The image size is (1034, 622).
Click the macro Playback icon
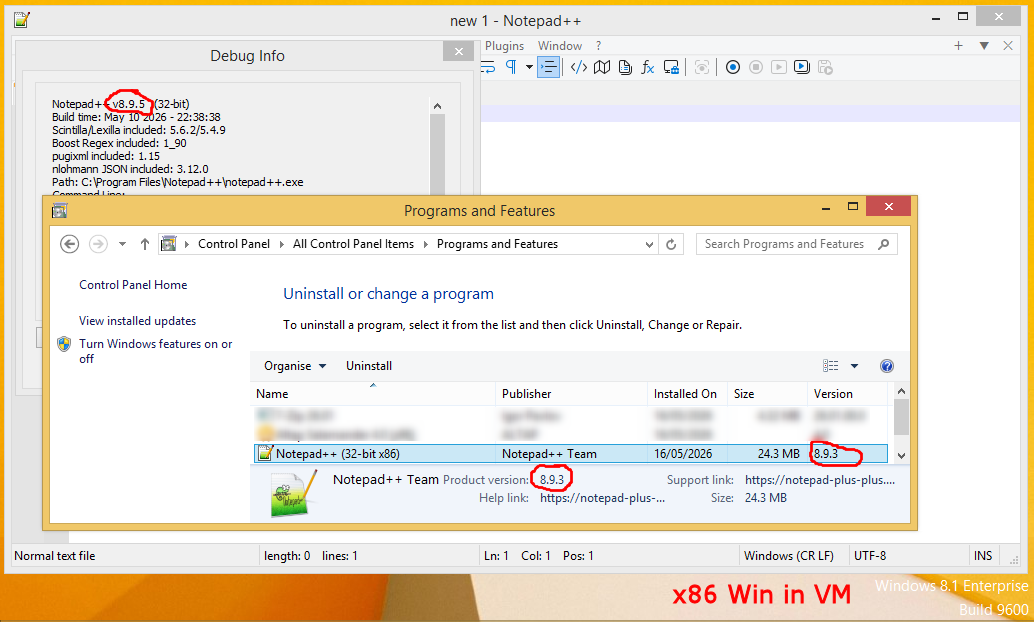coord(779,67)
